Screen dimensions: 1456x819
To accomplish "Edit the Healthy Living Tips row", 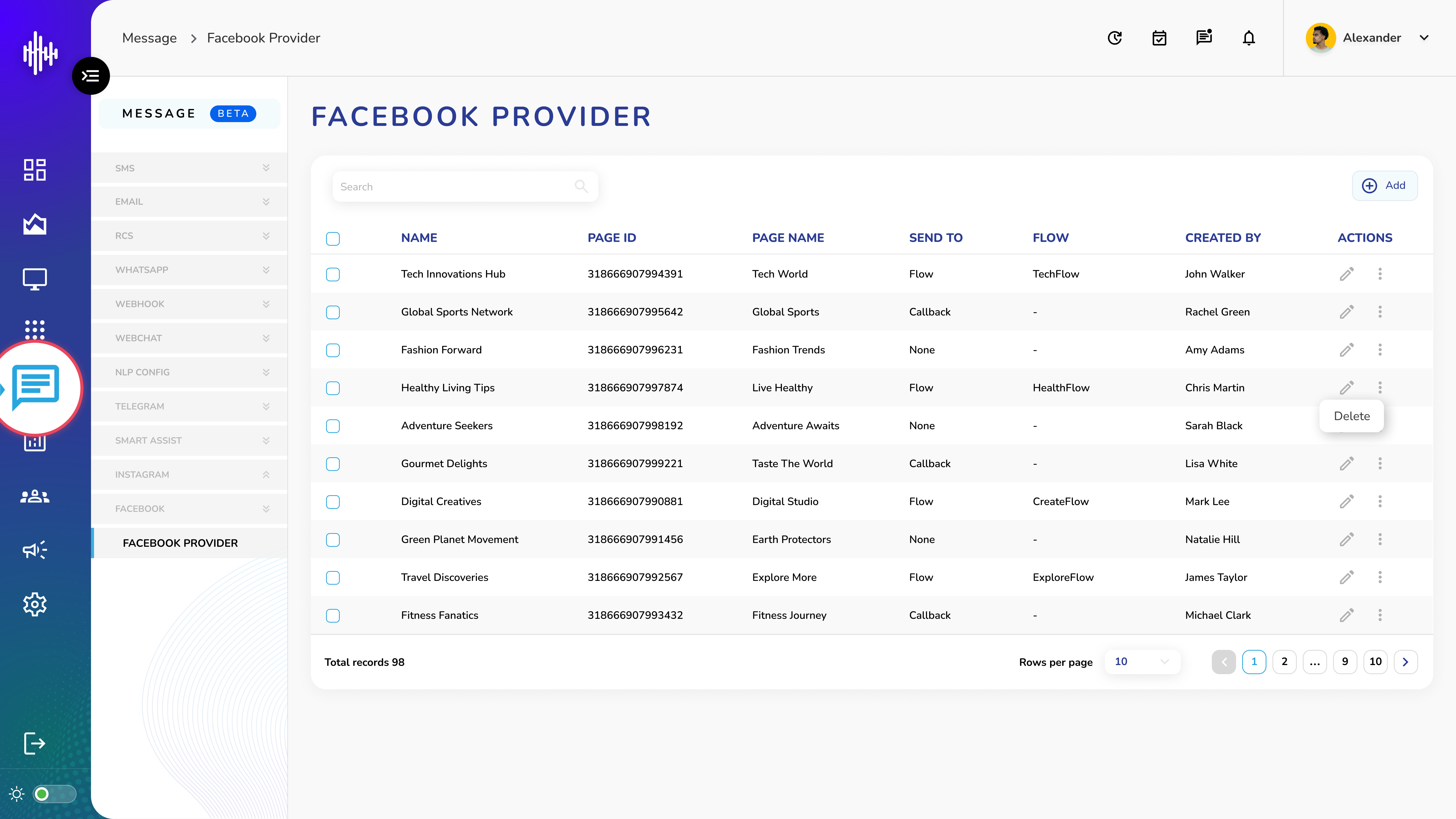I will coord(1347,388).
